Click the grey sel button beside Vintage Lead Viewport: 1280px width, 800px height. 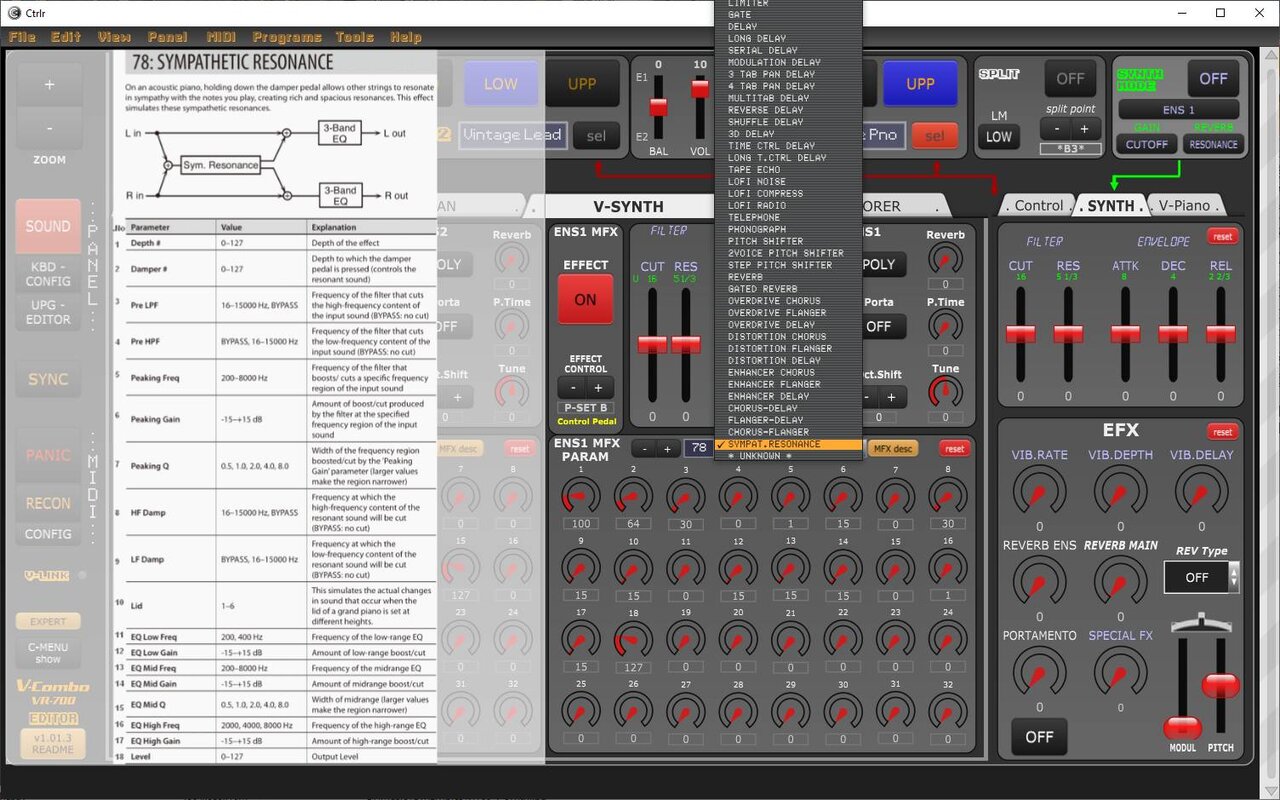[596, 136]
